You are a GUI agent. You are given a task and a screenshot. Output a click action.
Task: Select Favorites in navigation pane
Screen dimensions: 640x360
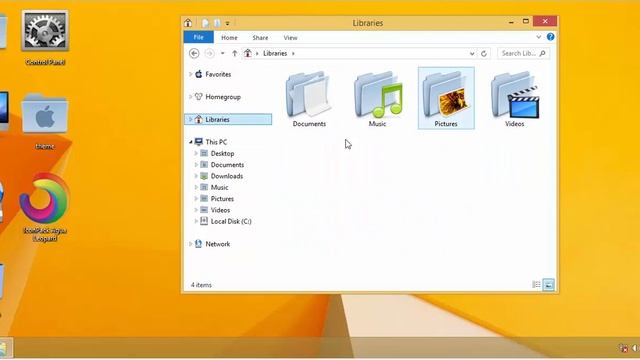(218, 74)
